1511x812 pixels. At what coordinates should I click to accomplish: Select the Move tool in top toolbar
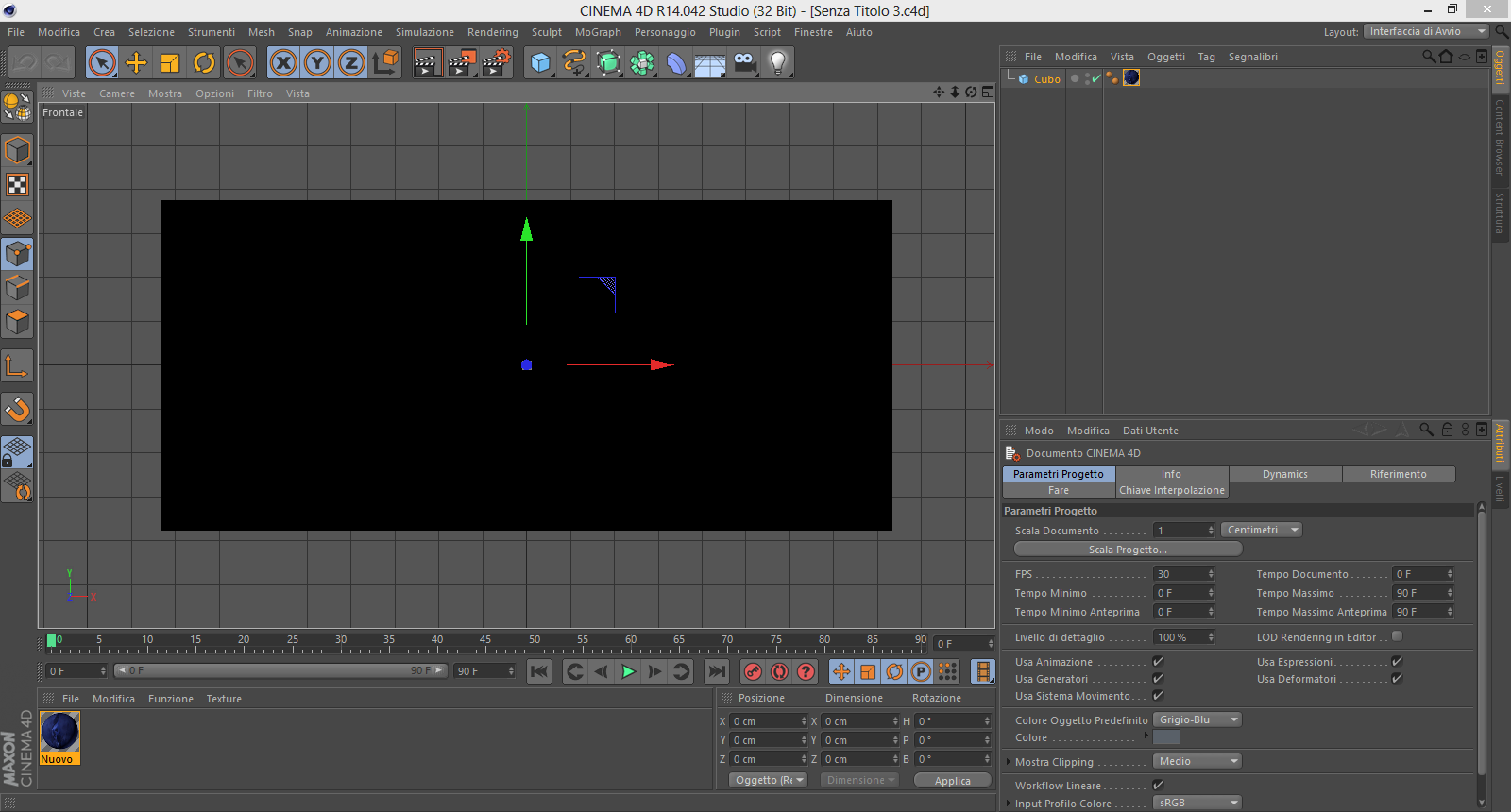136,63
